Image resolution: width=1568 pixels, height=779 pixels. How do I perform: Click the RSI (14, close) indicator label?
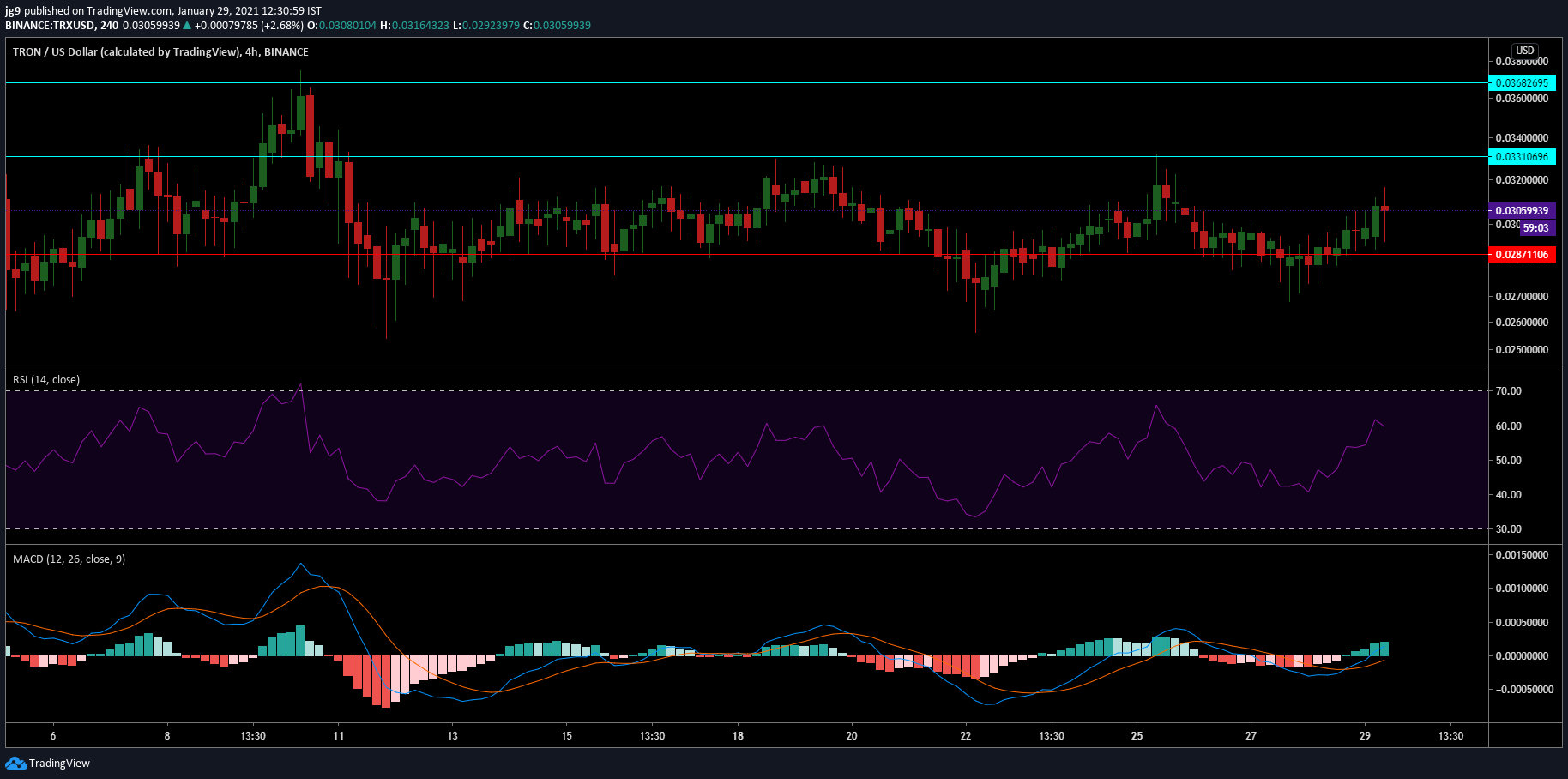click(46, 380)
